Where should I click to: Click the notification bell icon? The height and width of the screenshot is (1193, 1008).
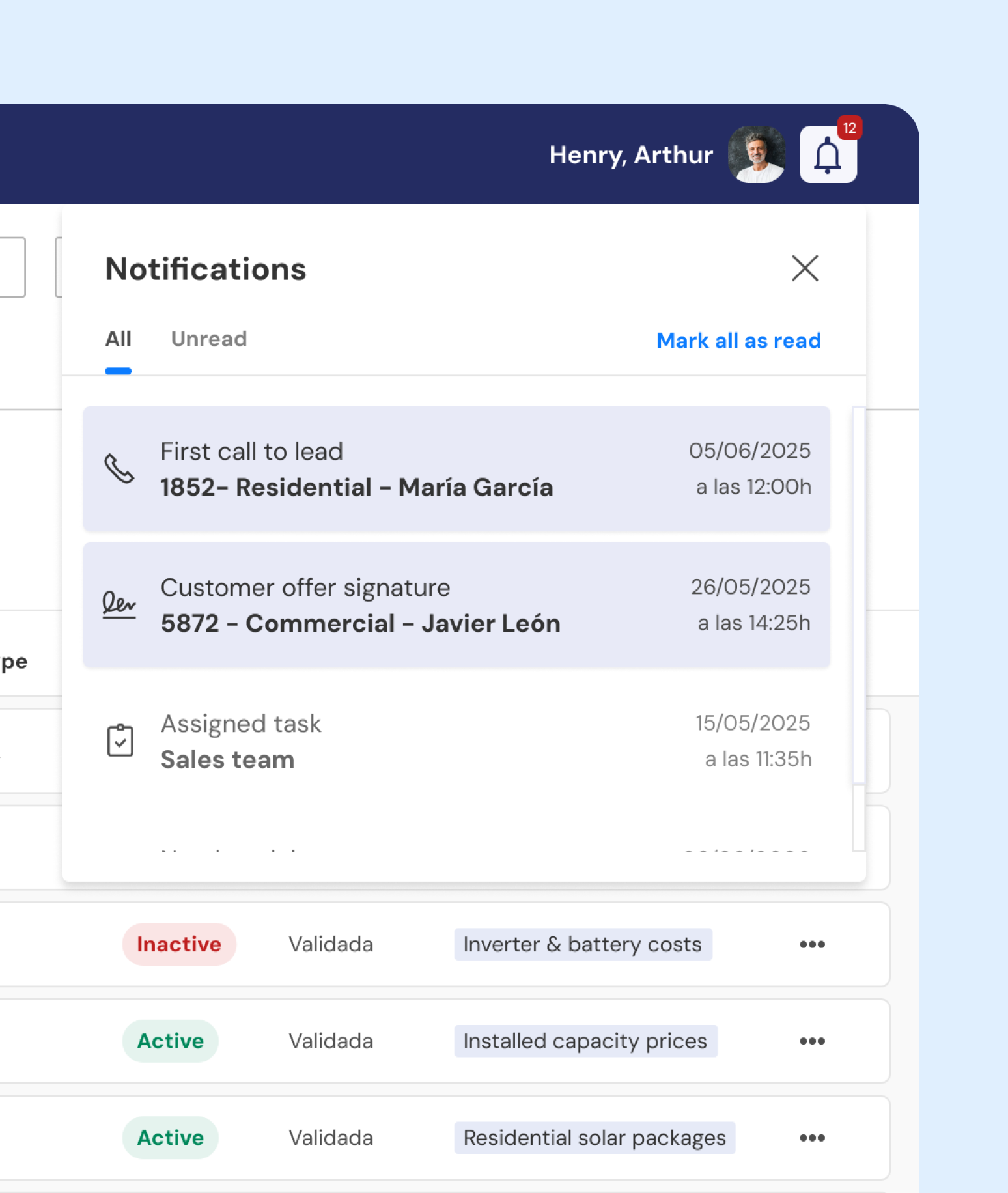[x=828, y=155]
